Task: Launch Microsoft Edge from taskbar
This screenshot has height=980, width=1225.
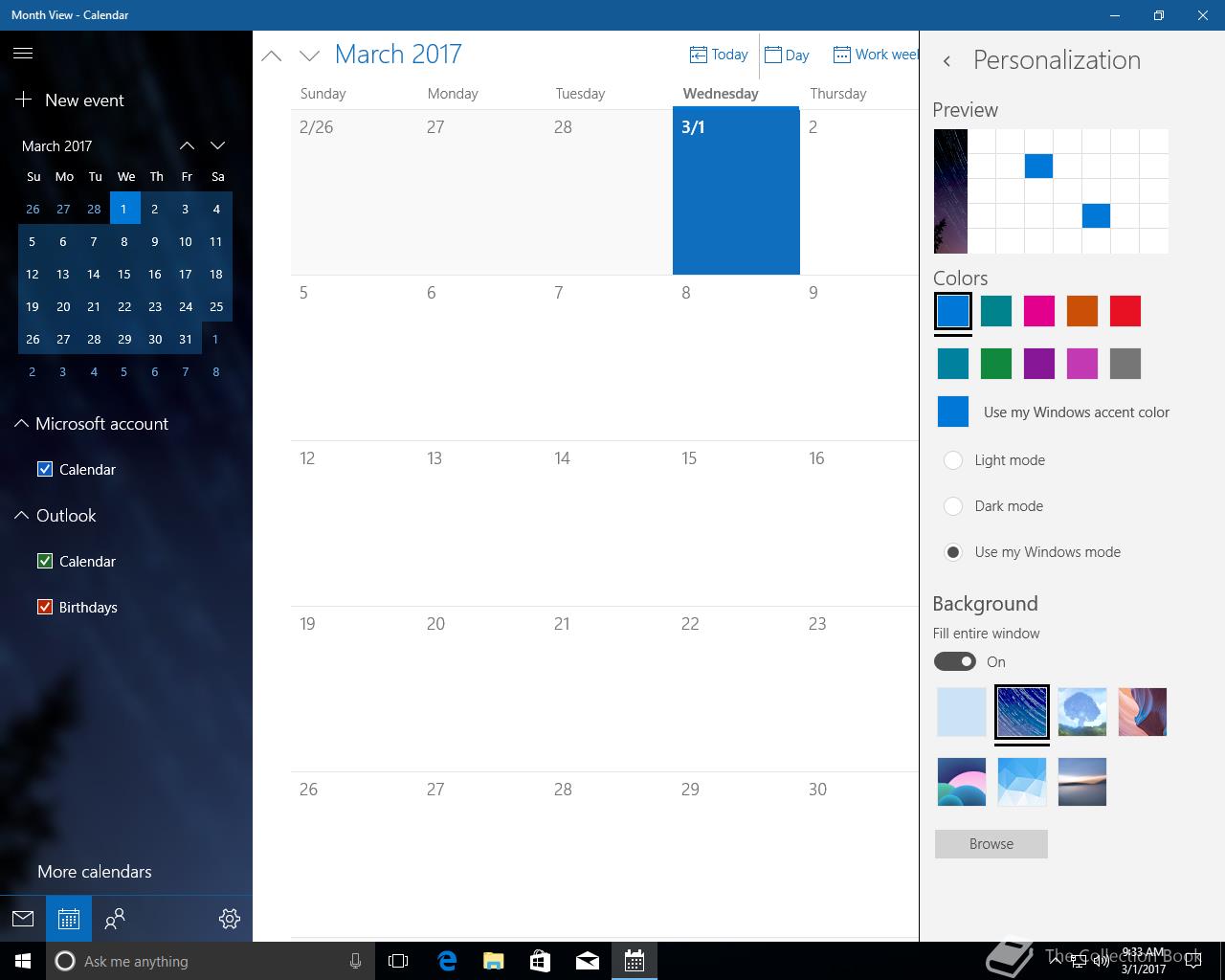Action: pyautogui.click(x=447, y=961)
